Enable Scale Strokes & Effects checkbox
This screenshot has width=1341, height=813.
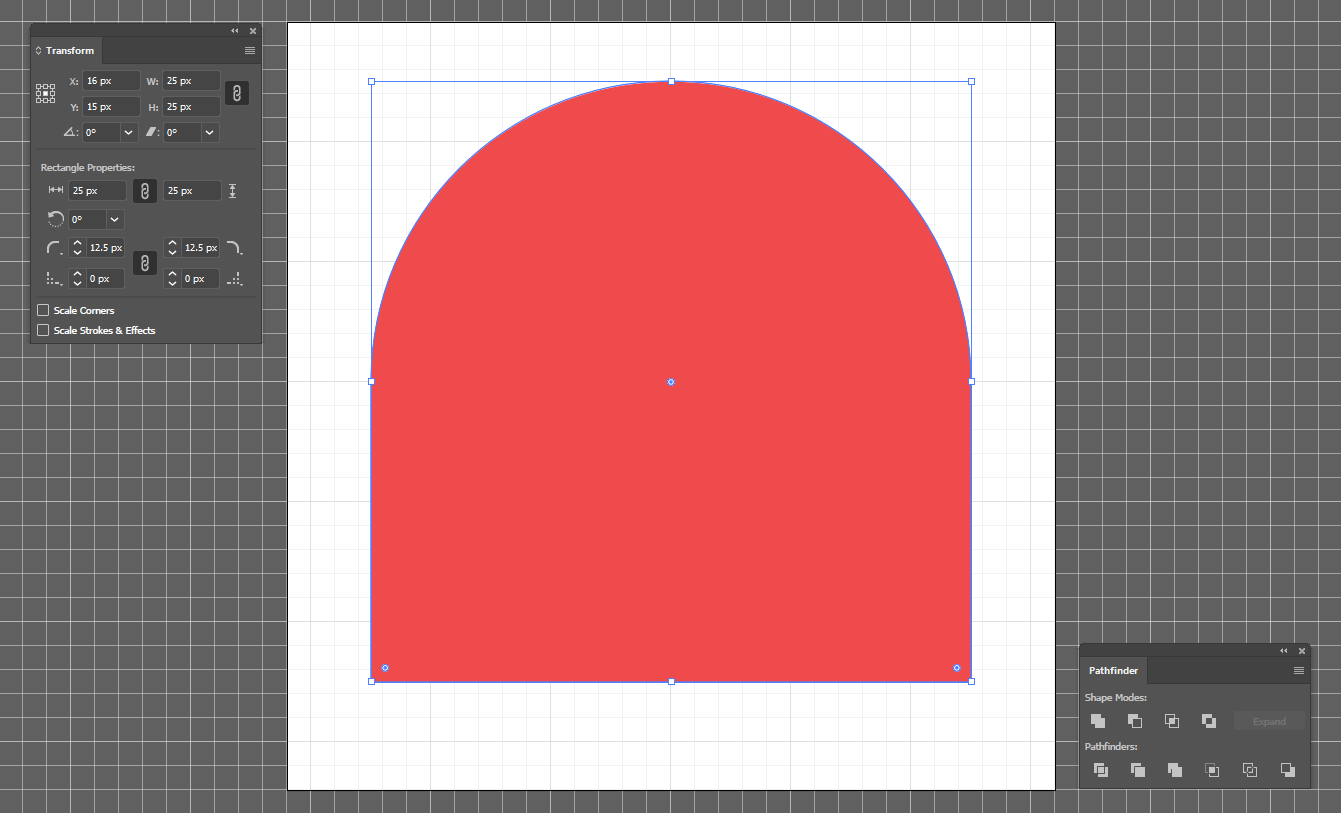(43, 330)
